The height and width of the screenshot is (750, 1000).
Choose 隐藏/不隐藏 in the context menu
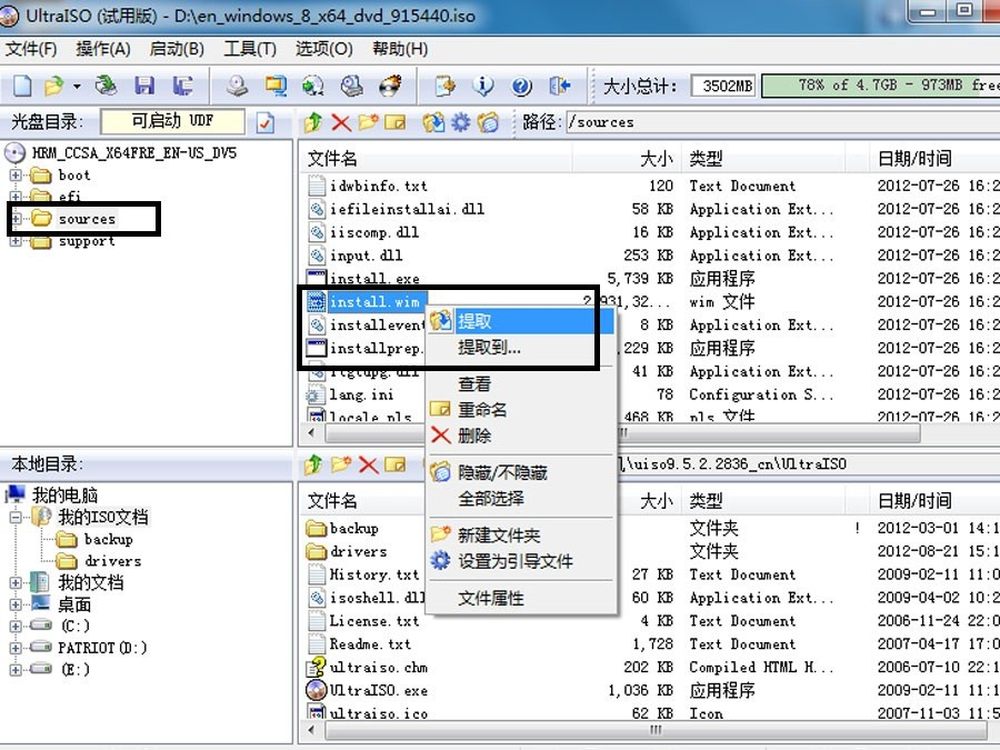pyautogui.click(x=521, y=473)
